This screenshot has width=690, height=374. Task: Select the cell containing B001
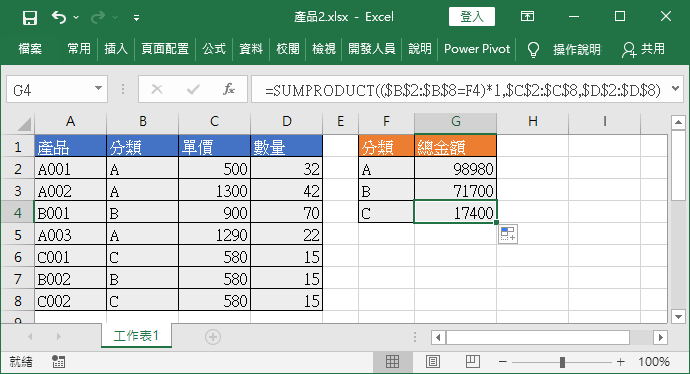pos(70,213)
